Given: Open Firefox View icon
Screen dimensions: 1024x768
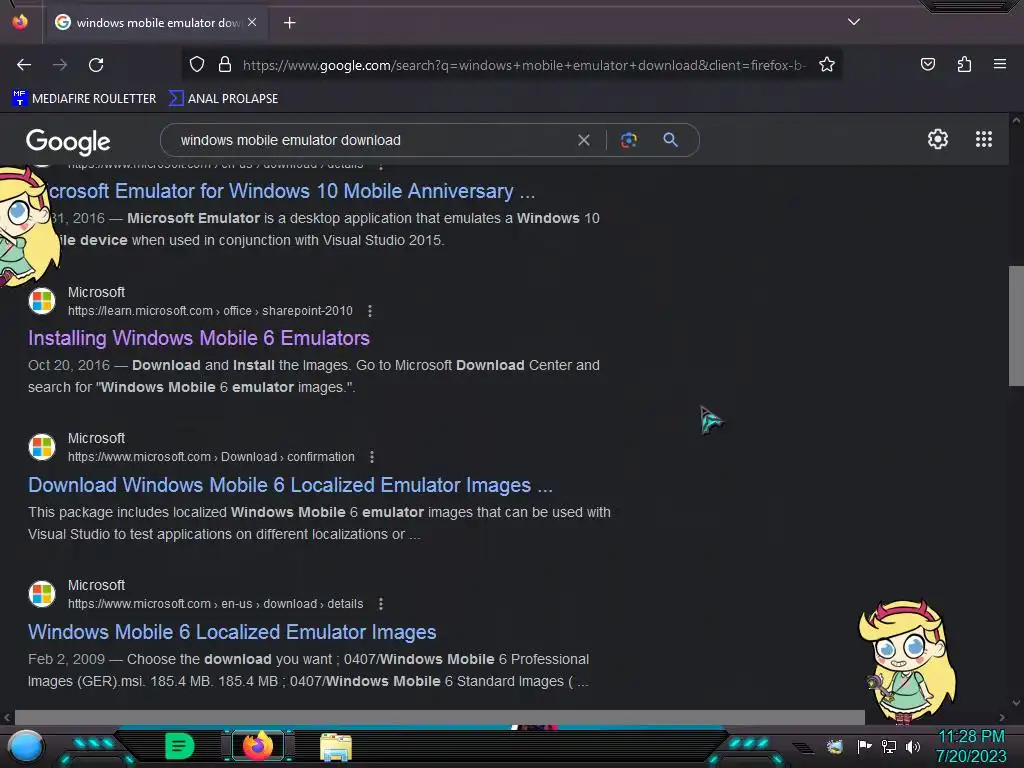Looking at the screenshot, I should [20, 22].
